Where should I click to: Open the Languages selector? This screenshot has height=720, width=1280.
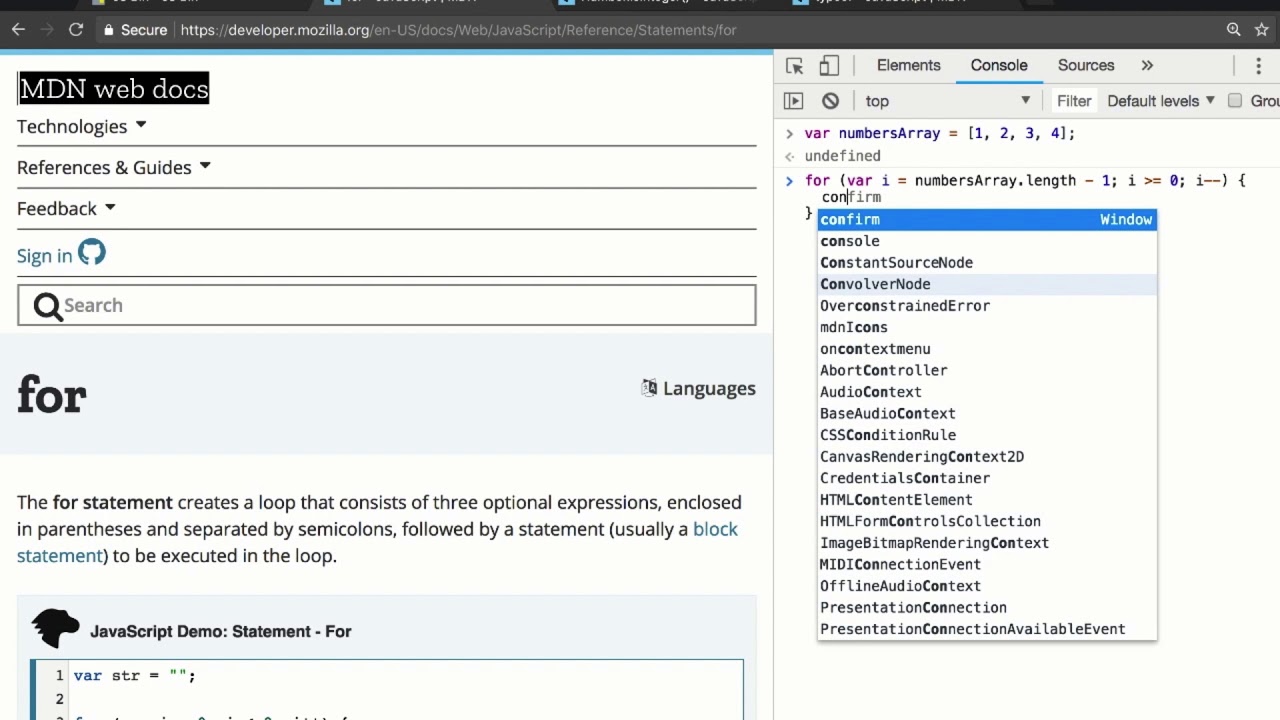(698, 388)
